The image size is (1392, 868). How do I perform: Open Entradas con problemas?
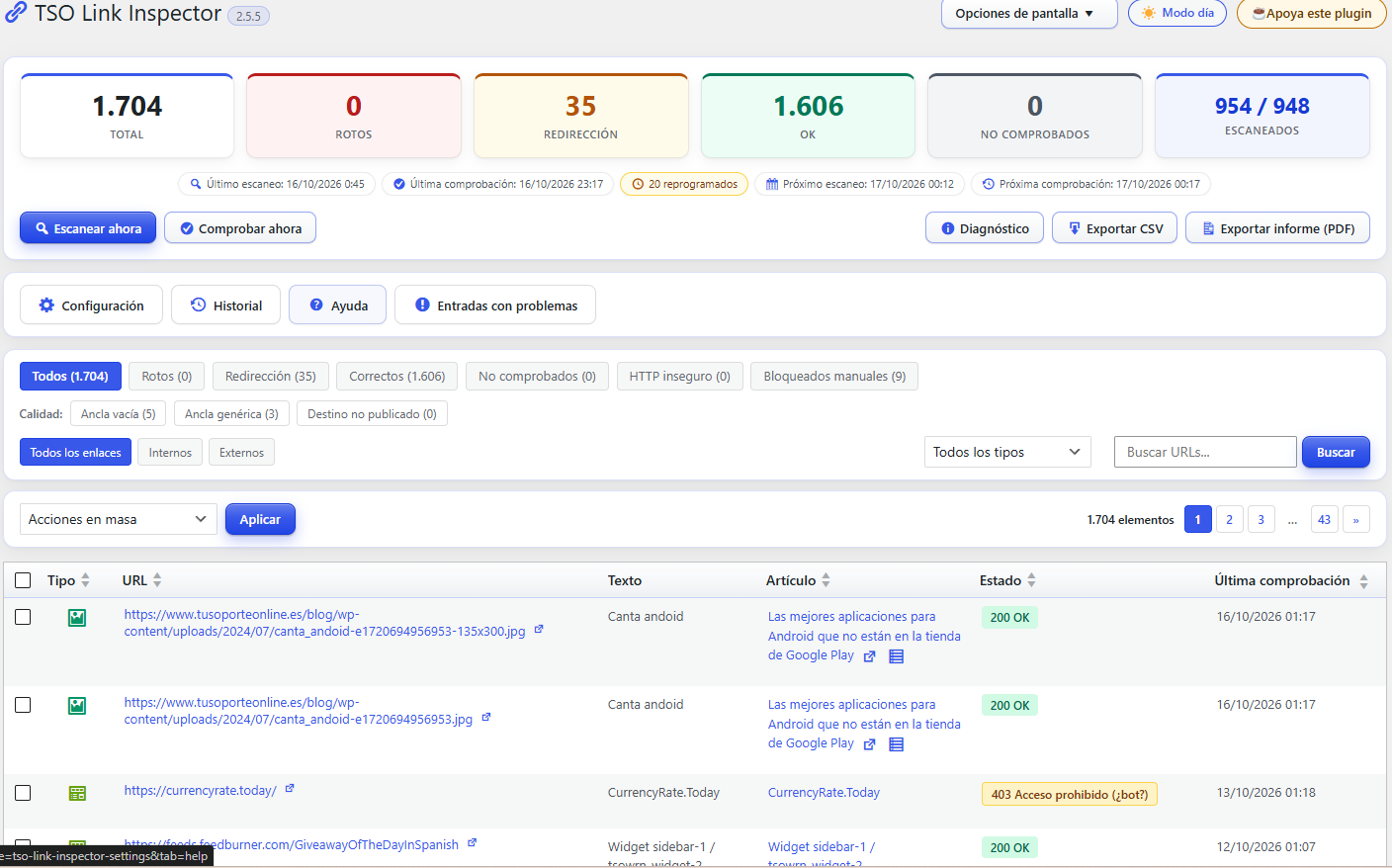pos(495,305)
